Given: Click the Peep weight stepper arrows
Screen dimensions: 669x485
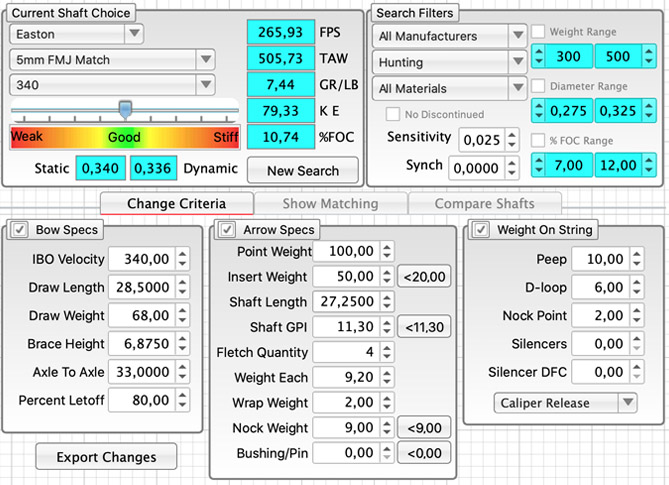Looking at the screenshot, I should click(x=637, y=258).
